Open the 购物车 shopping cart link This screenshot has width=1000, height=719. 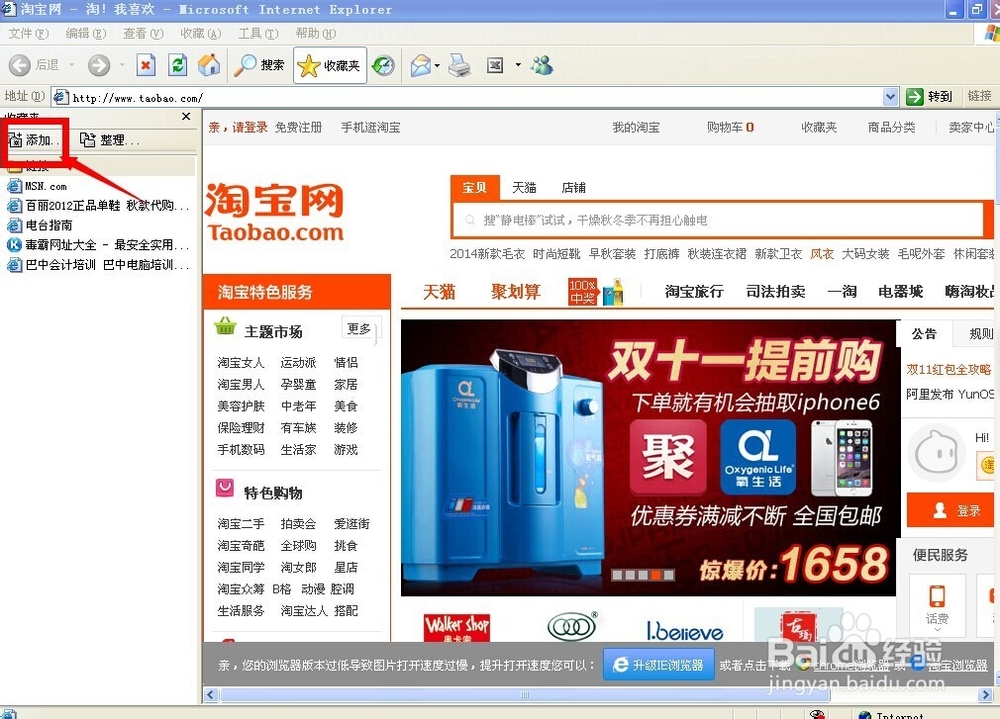[730, 127]
